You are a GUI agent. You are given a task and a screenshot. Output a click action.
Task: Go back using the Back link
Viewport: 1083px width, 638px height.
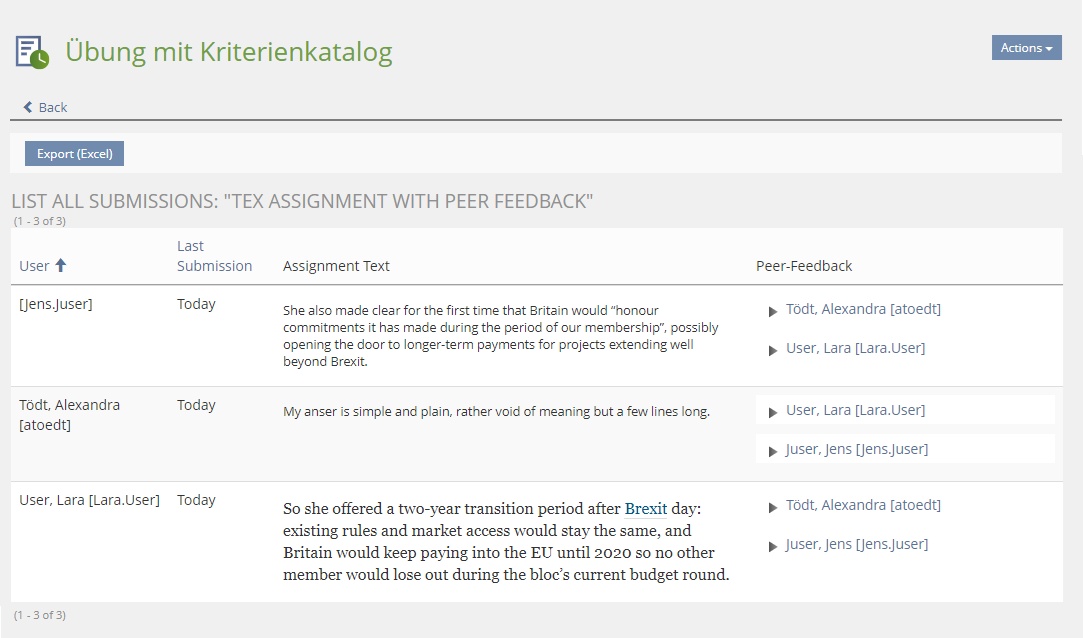(x=52, y=107)
